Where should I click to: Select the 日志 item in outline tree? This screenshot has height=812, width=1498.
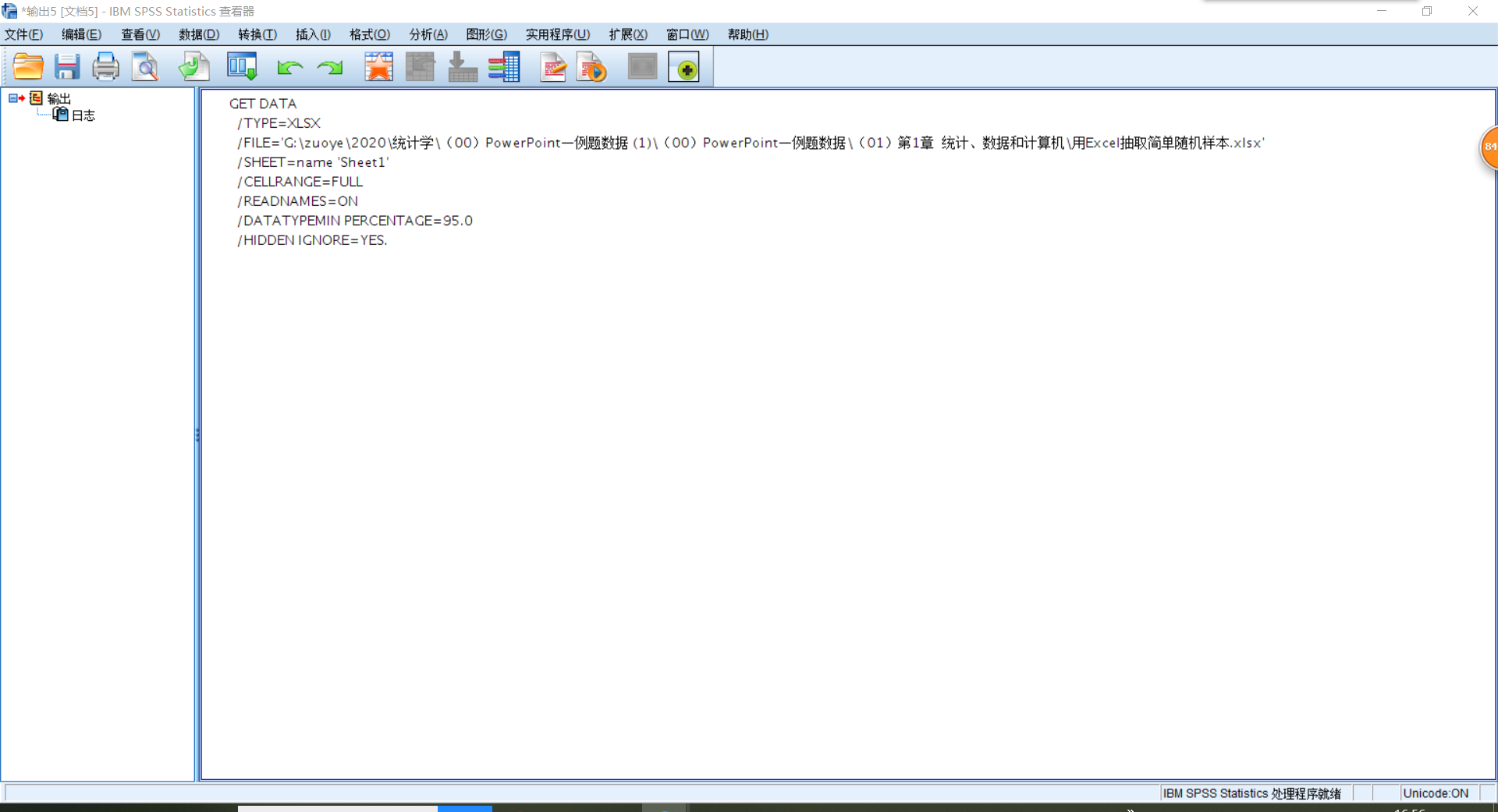tap(83, 115)
